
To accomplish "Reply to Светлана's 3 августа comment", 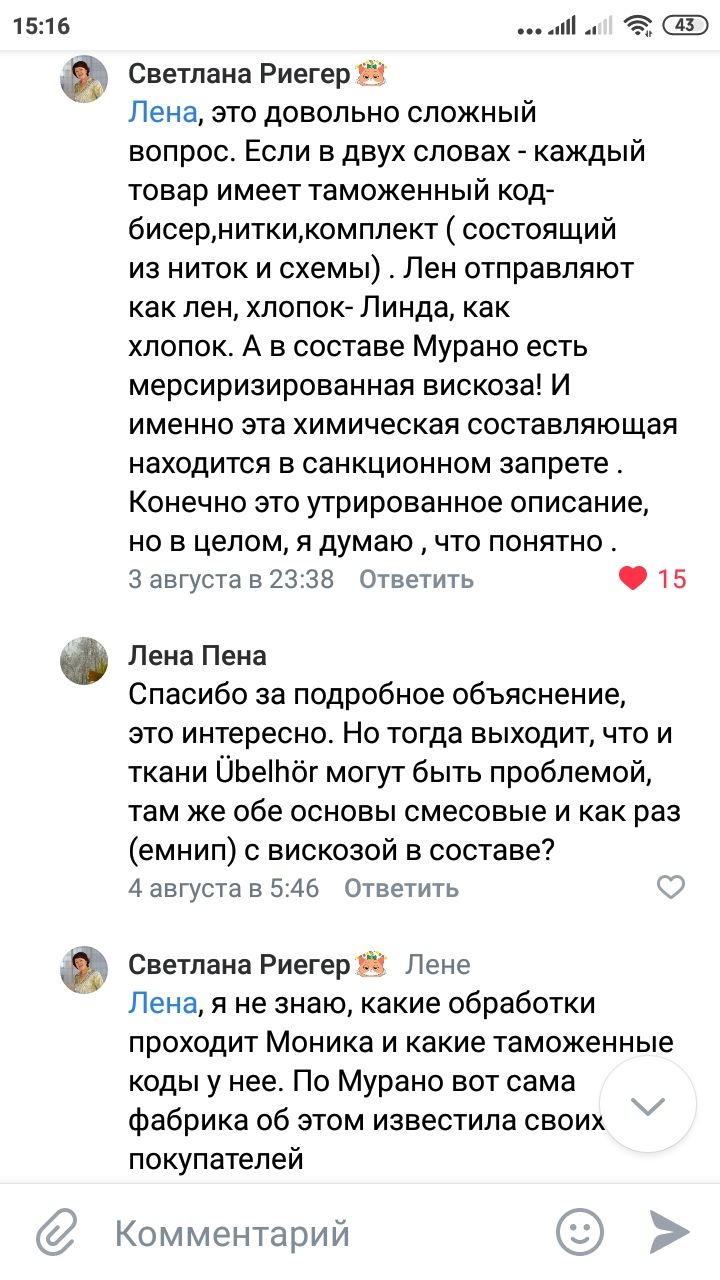I will [416, 579].
